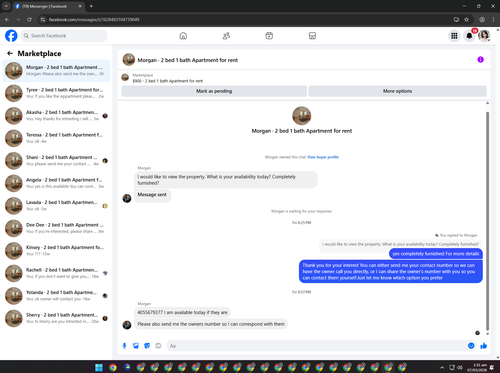Open the Video (Watch) icon

[269, 36]
